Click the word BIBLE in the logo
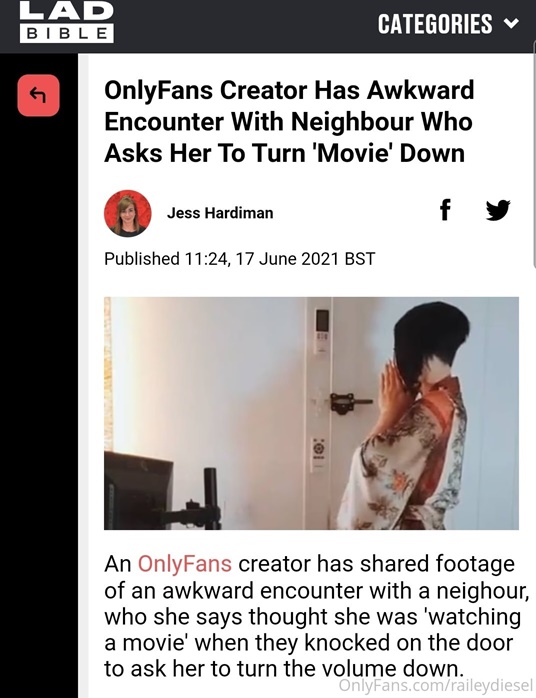536x698 pixels. click(67, 33)
